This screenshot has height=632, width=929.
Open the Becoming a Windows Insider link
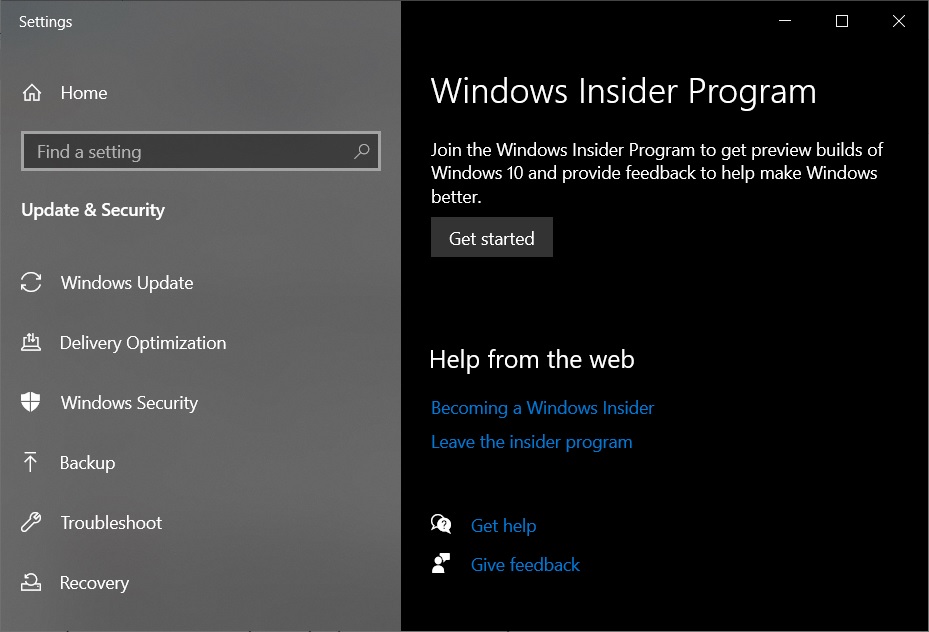542,408
